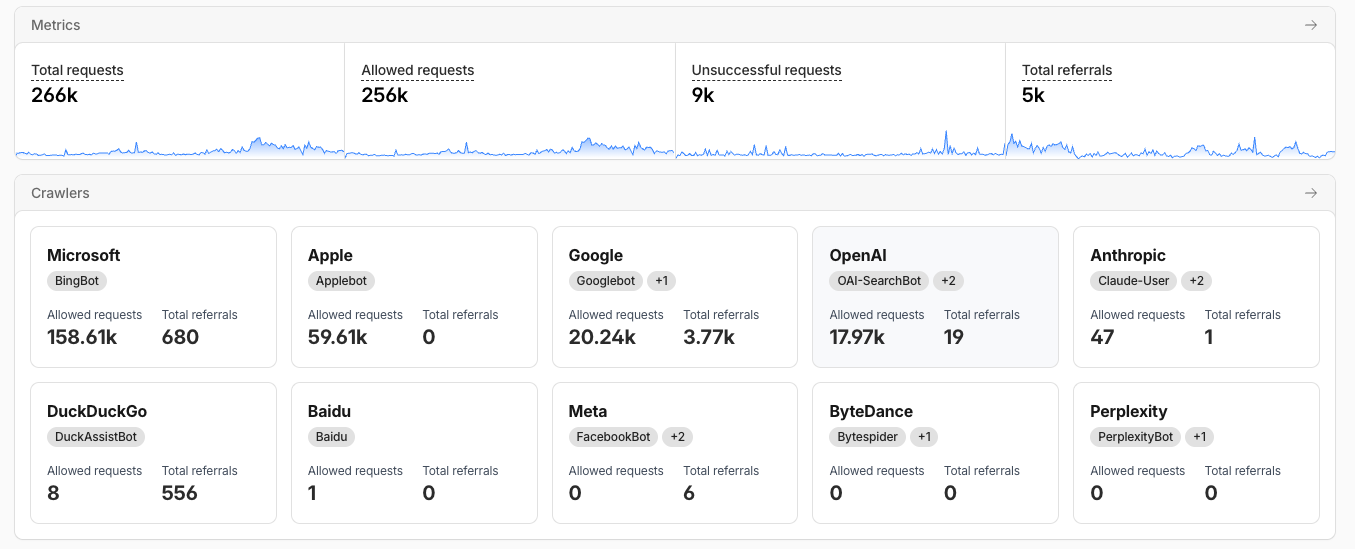Open the Apple crawler card
Viewport: 1355px width, 549px height.
pyautogui.click(x=414, y=297)
